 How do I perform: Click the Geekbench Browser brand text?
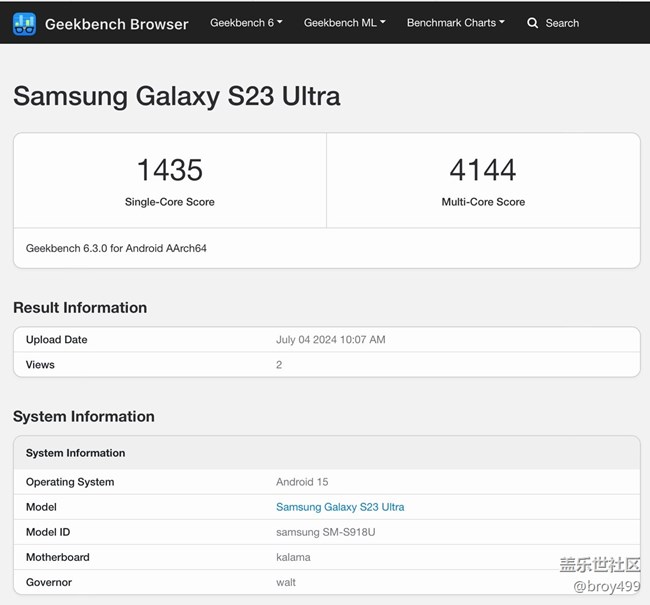(x=116, y=23)
